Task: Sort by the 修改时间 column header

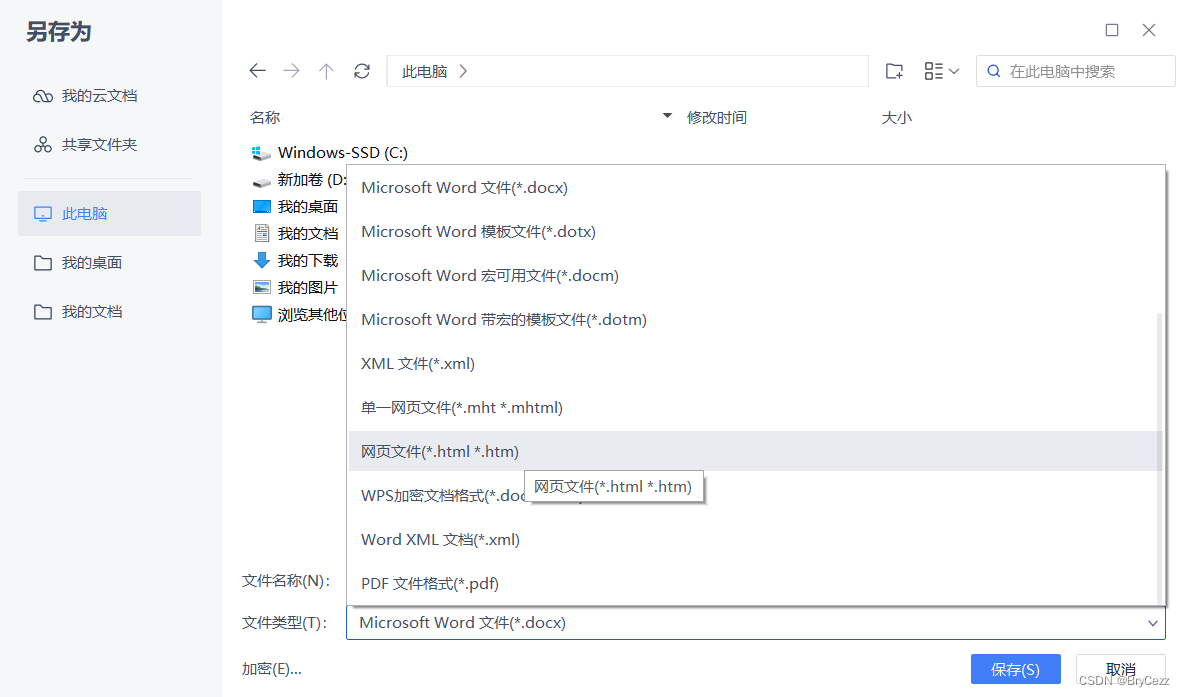Action: coord(716,117)
